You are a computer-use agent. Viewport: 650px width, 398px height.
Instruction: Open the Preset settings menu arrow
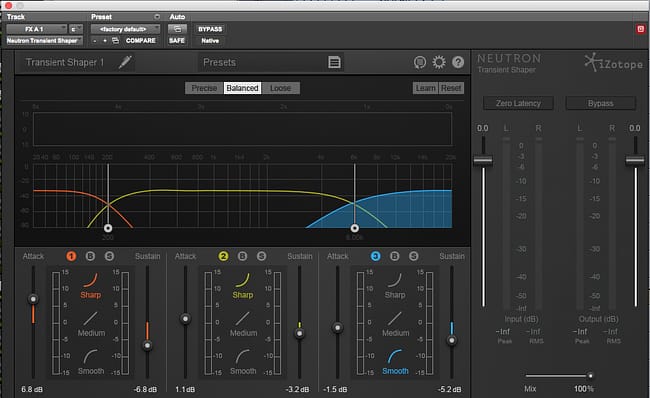pyautogui.click(x=157, y=17)
